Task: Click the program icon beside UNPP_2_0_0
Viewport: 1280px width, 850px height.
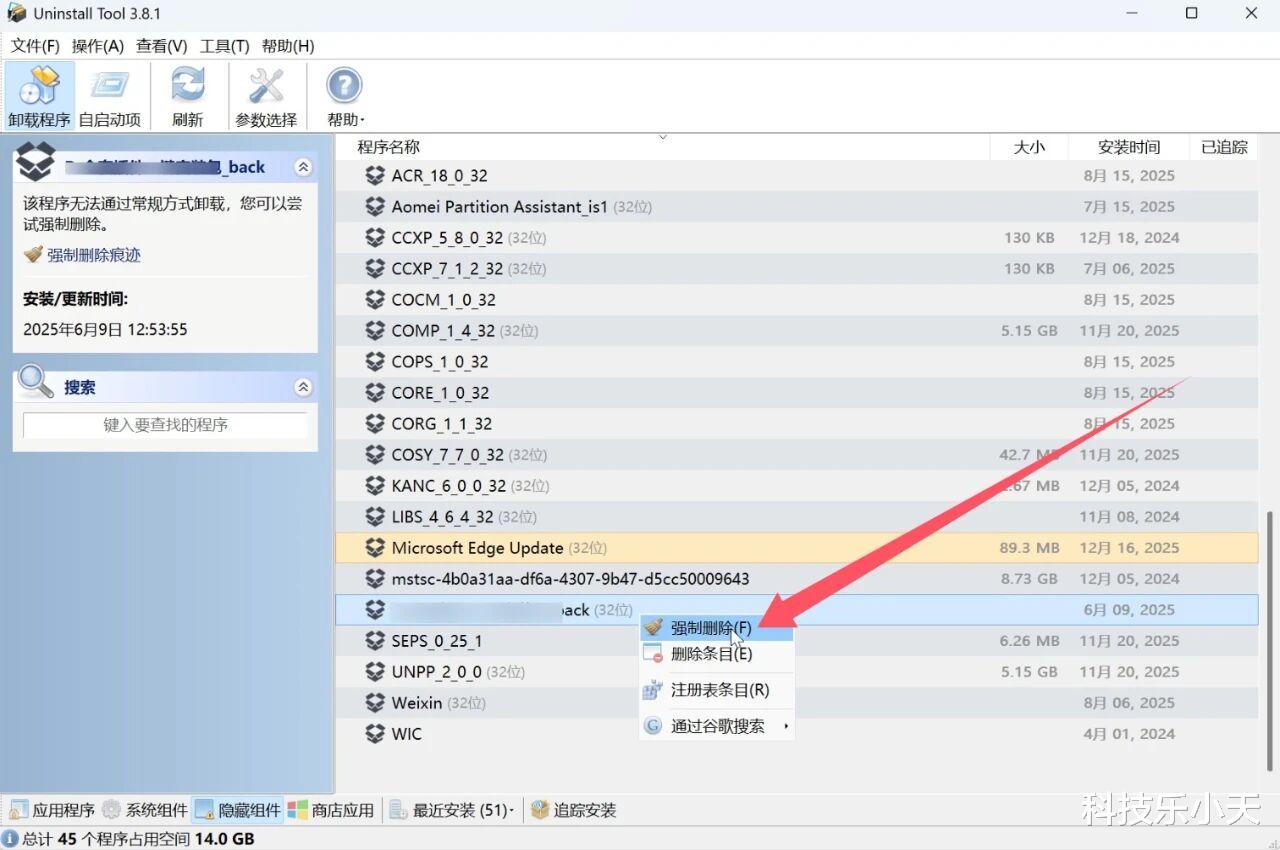Action: tap(375, 672)
